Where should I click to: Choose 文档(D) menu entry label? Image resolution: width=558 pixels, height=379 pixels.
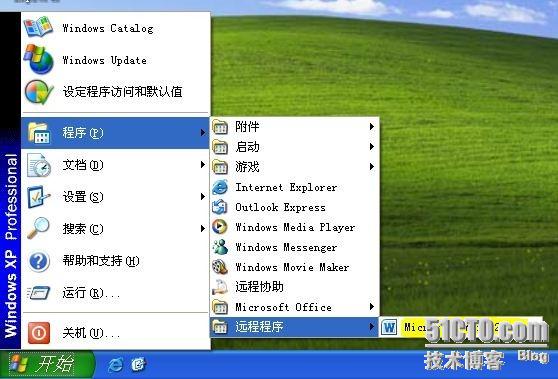(83, 165)
